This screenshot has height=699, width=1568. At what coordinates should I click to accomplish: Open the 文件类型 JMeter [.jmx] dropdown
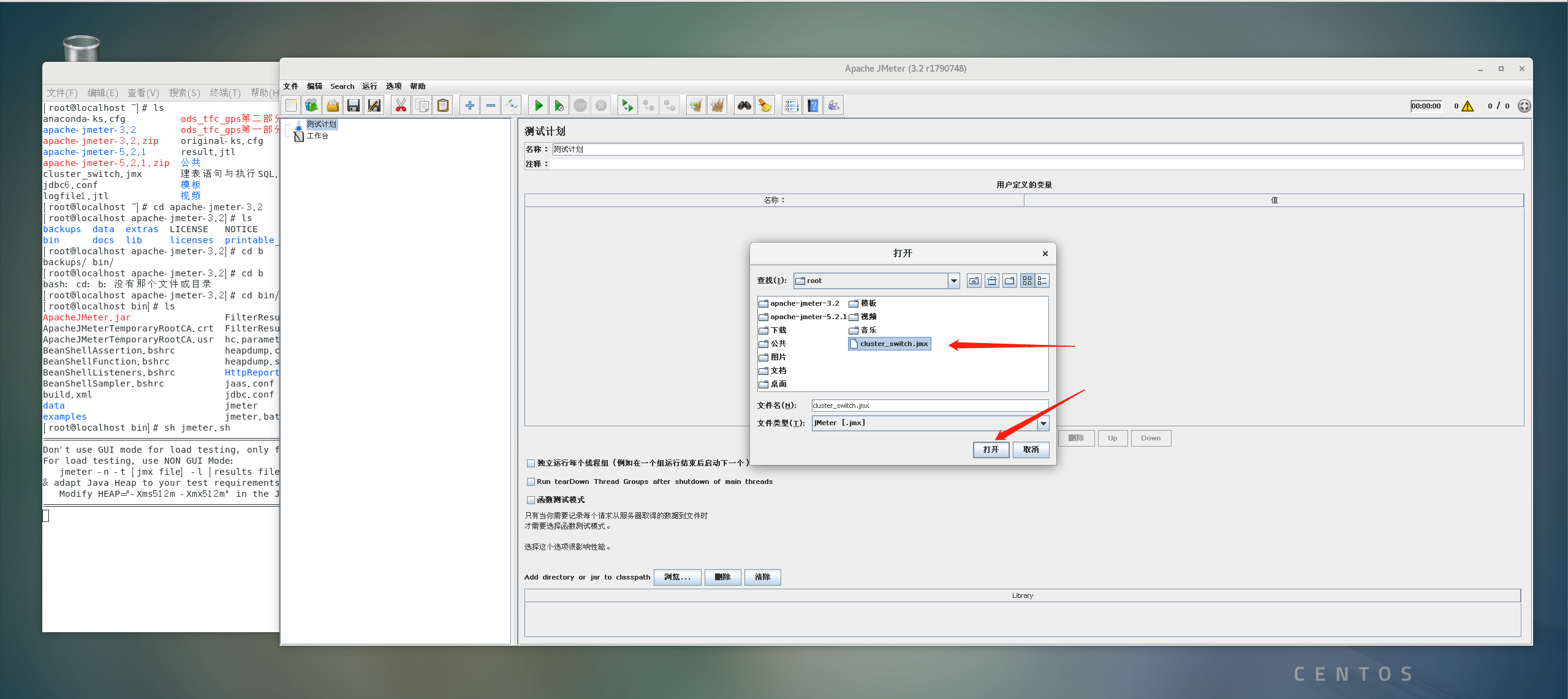1043,423
